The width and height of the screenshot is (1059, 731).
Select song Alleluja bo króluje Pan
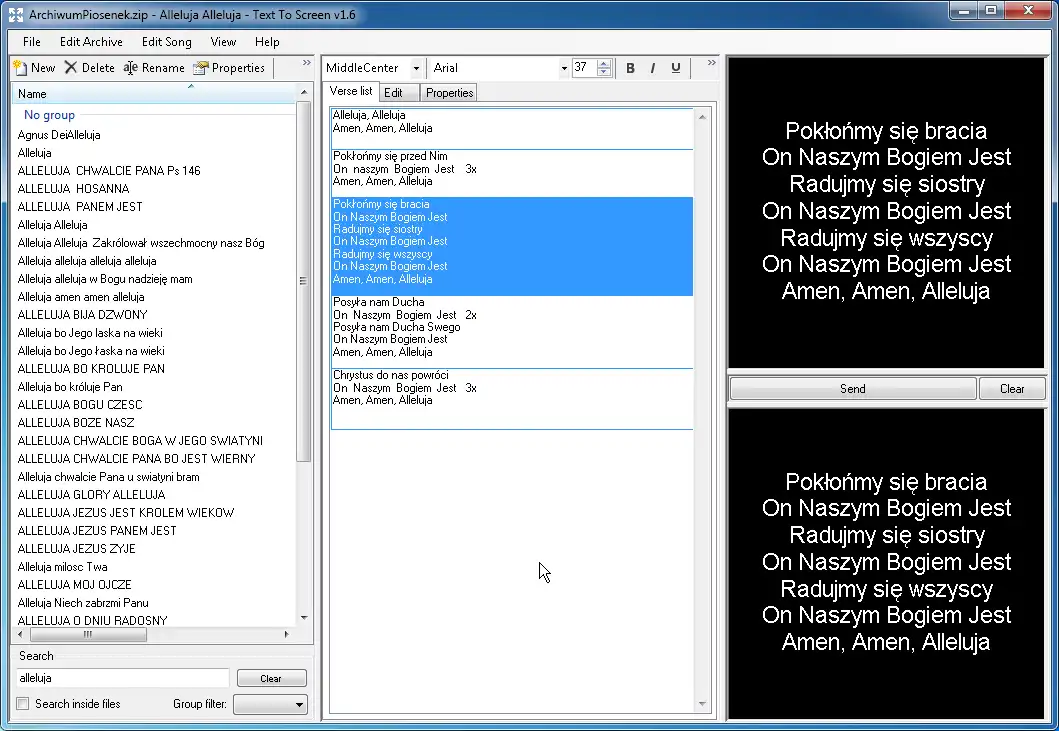click(70, 386)
